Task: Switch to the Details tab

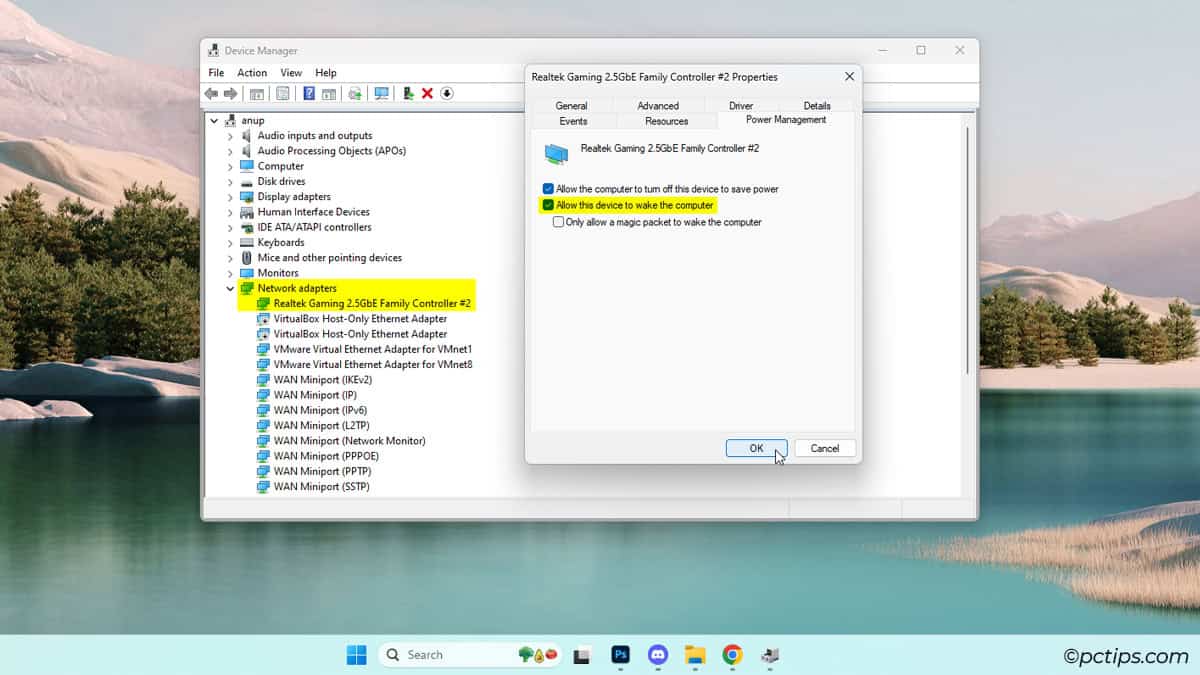Action: (817, 105)
